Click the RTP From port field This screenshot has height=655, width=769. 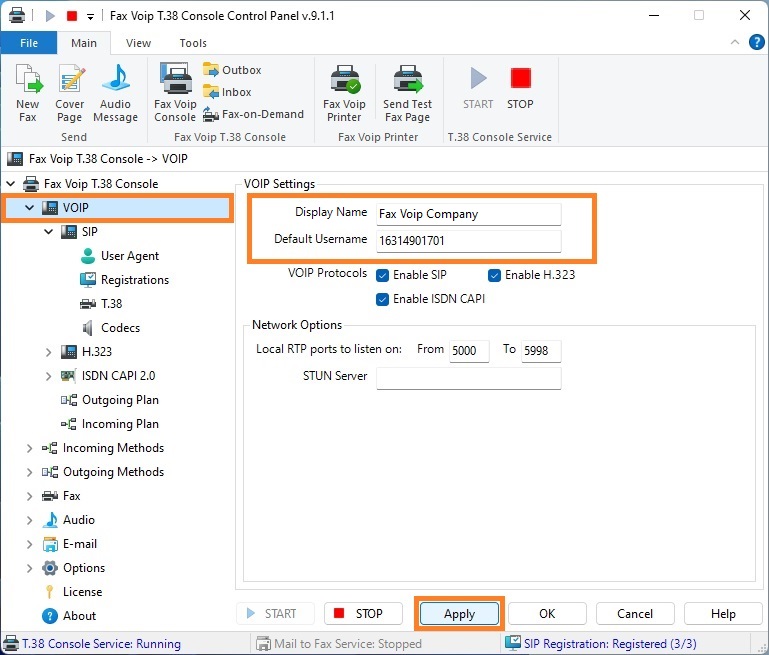[469, 351]
